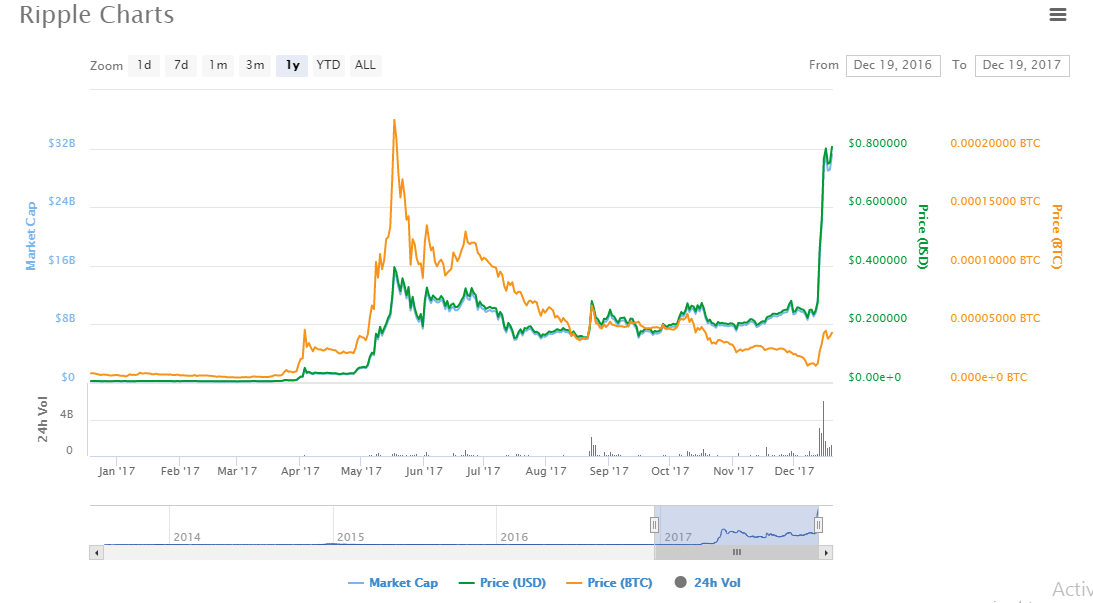Select the 7d zoom range
This screenshot has width=1093, height=603.
coord(180,65)
